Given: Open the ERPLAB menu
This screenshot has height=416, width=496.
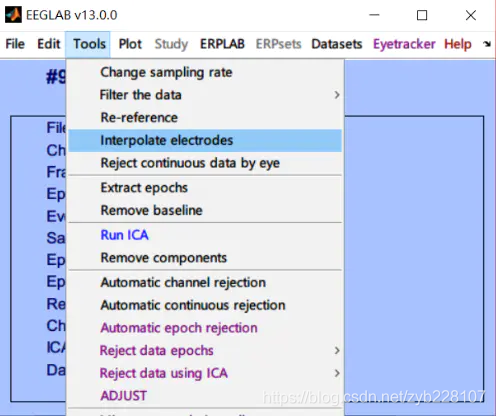Looking at the screenshot, I should 222,44.
